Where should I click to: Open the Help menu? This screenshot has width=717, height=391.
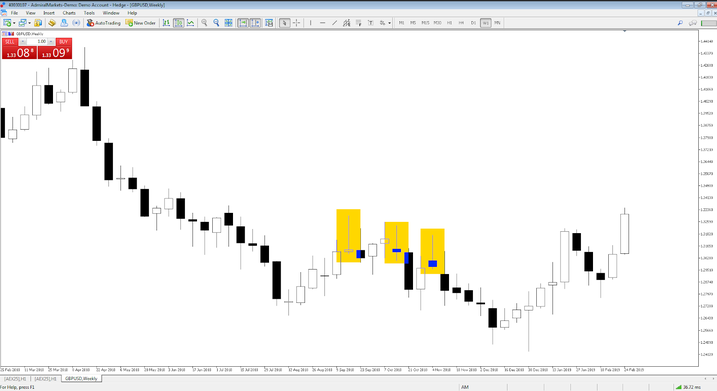(132, 13)
